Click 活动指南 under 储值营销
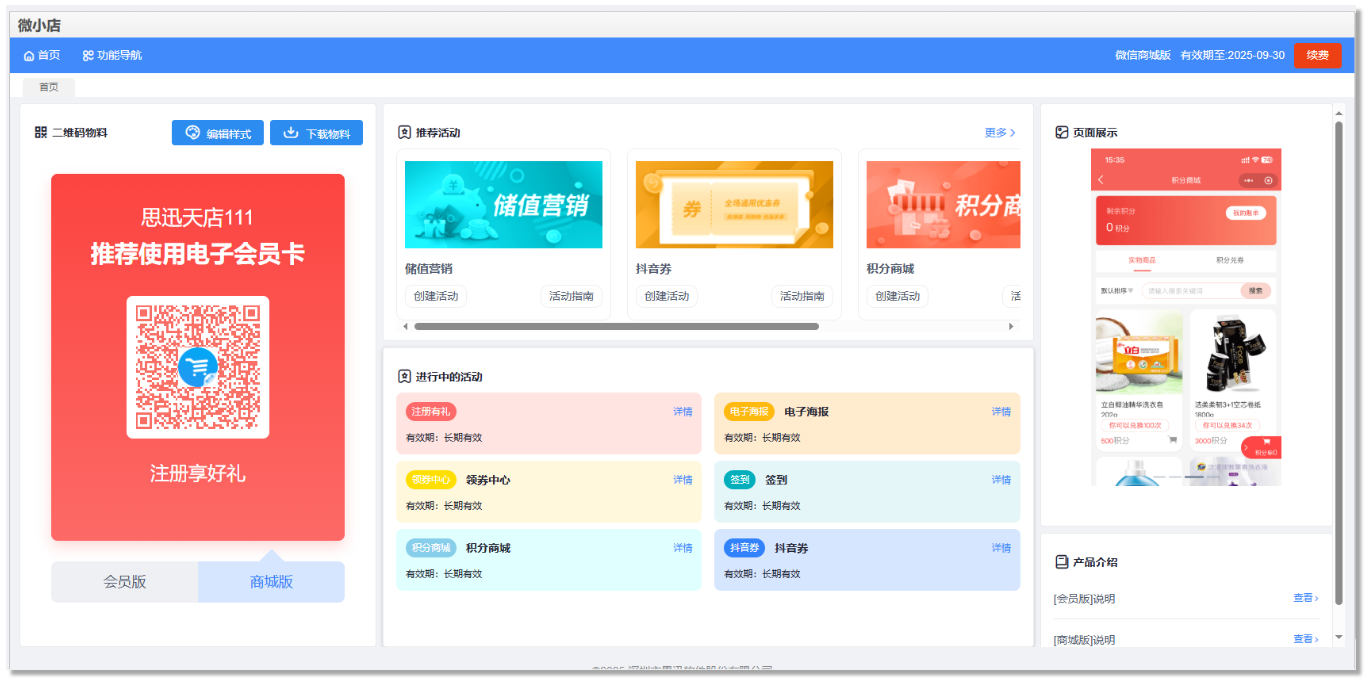The image size is (1369, 682). pos(571,296)
